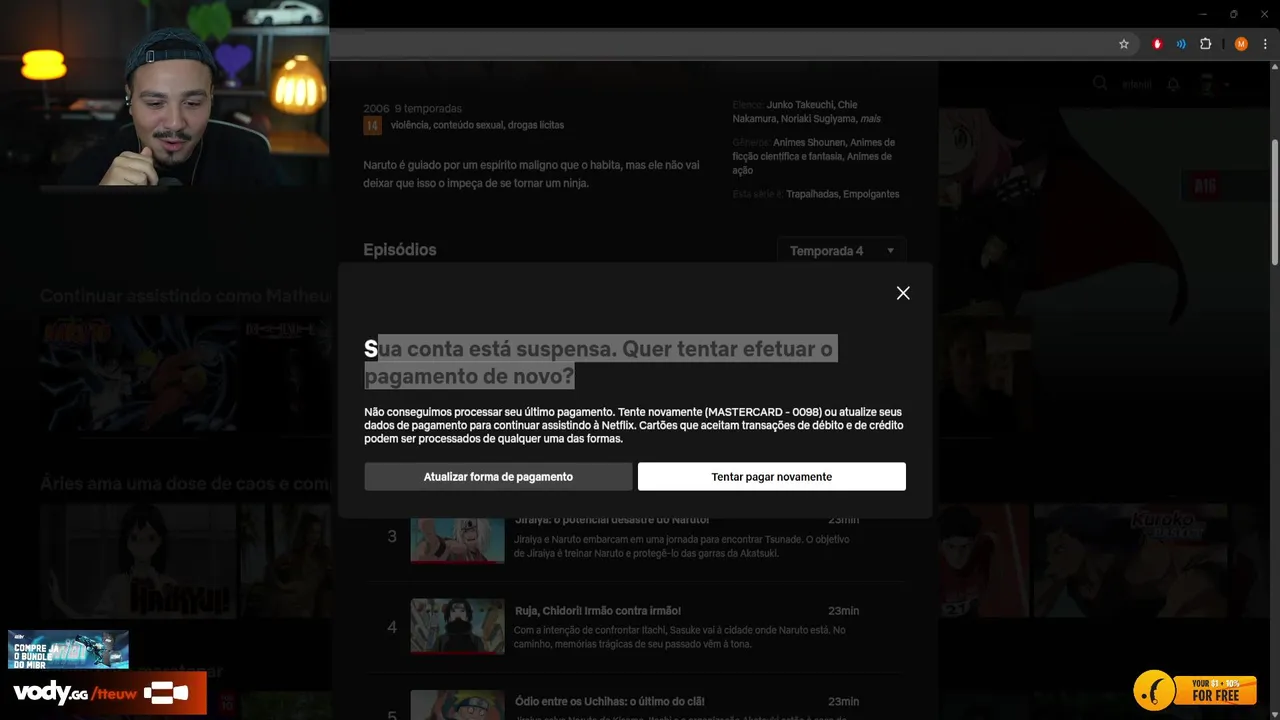Click Tentar pagar novamente button
Viewport: 1280px width, 720px height.
pos(772,477)
